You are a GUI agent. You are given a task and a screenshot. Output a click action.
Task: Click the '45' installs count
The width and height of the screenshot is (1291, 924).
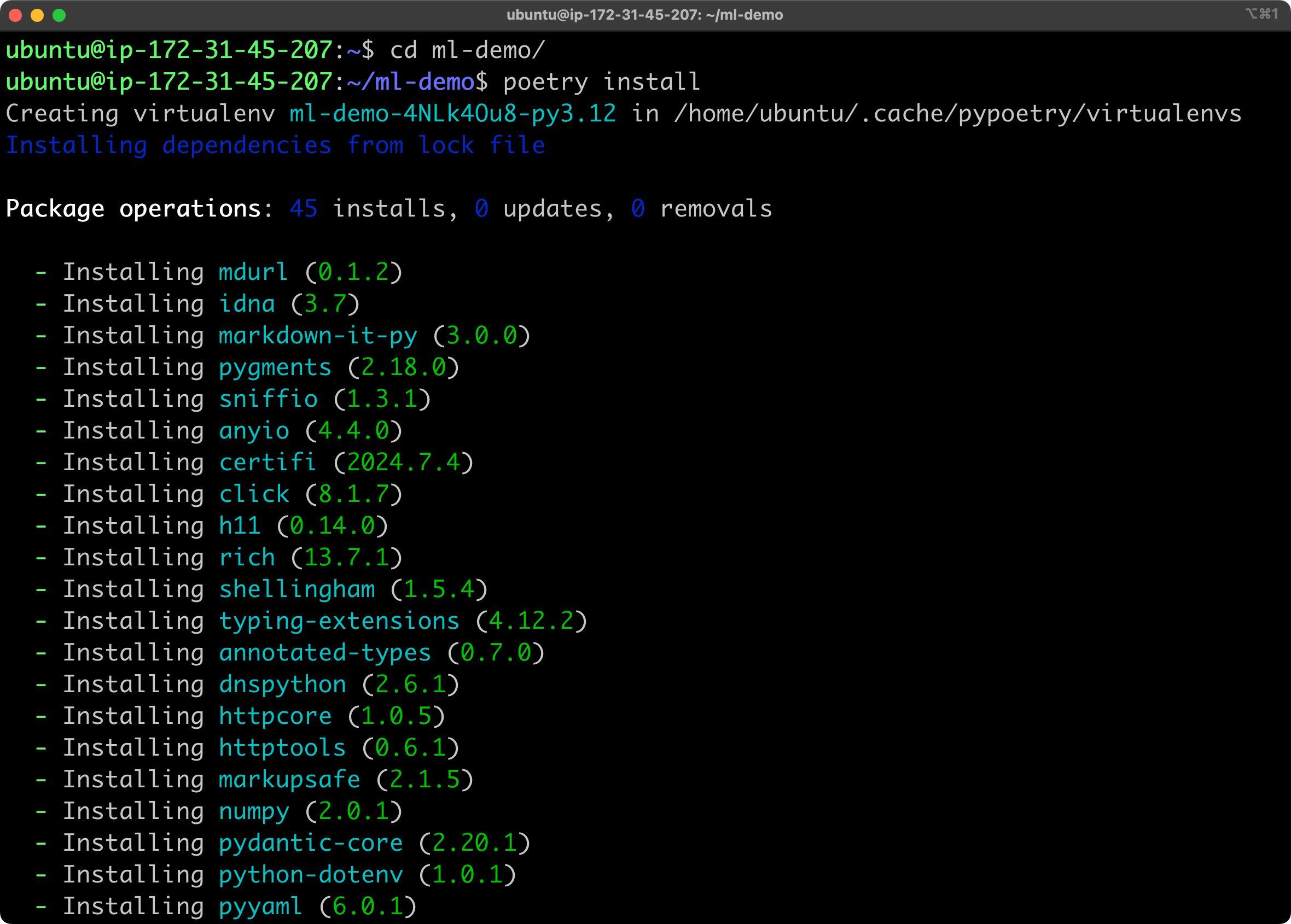click(x=304, y=209)
